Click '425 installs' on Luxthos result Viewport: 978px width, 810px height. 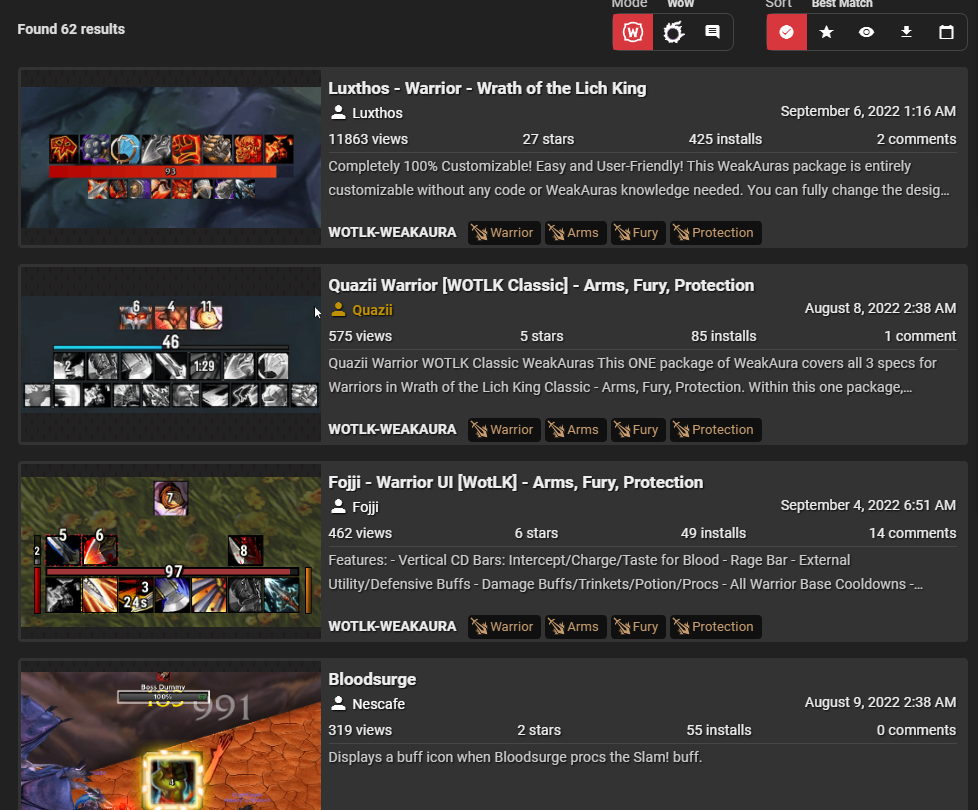tap(725, 139)
